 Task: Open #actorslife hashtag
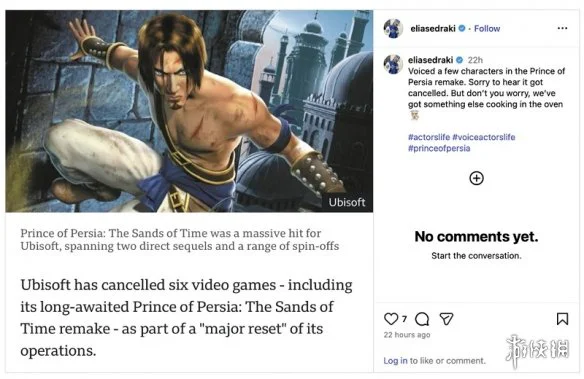pos(429,137)
